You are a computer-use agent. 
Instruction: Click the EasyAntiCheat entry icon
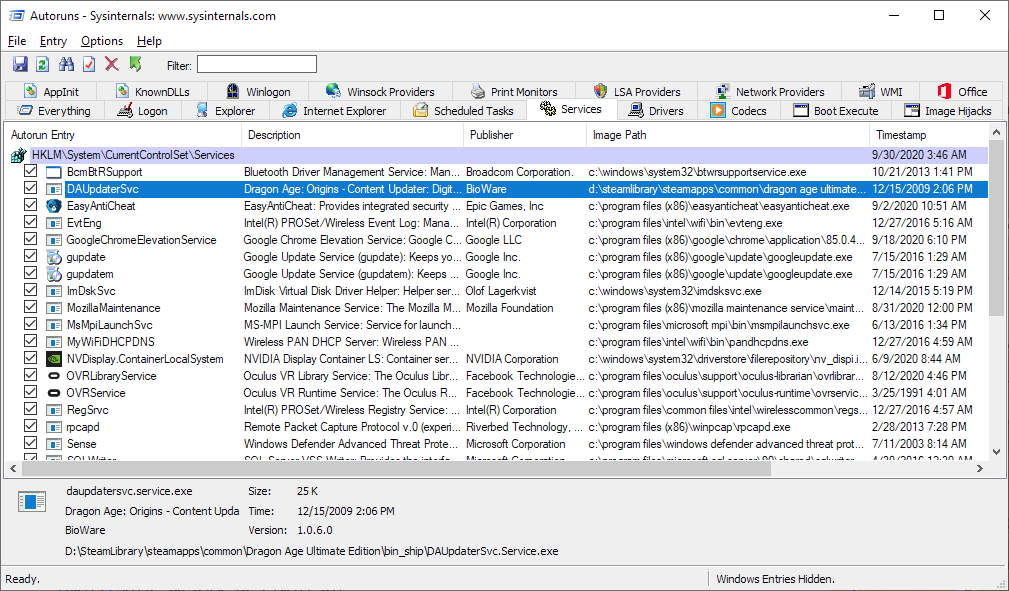pyautogui.click(x=54, y=206)
